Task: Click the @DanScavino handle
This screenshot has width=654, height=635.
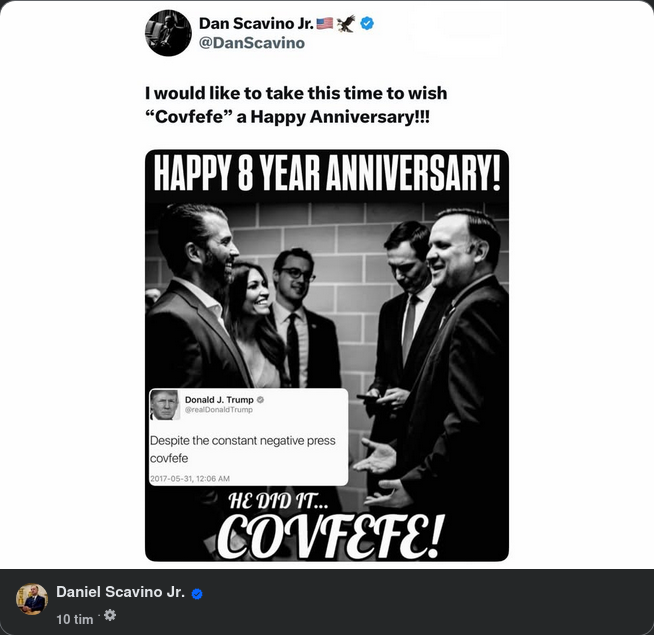Action: pos(252,43)
